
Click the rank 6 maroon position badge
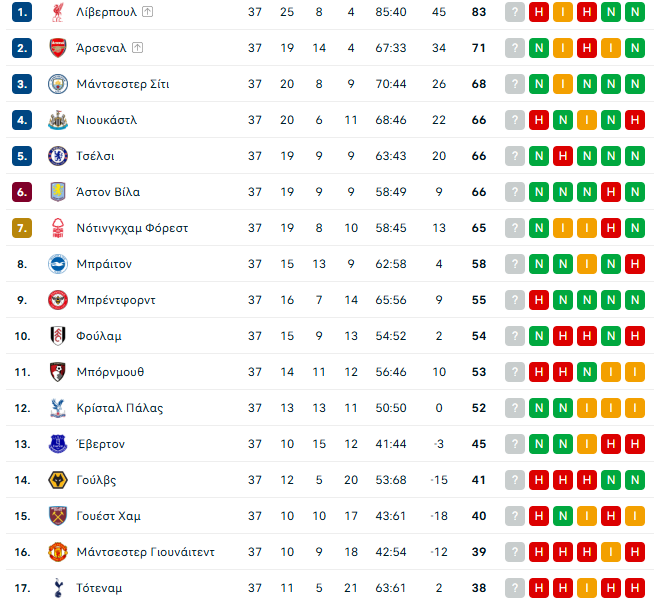(x=22, y=192)
